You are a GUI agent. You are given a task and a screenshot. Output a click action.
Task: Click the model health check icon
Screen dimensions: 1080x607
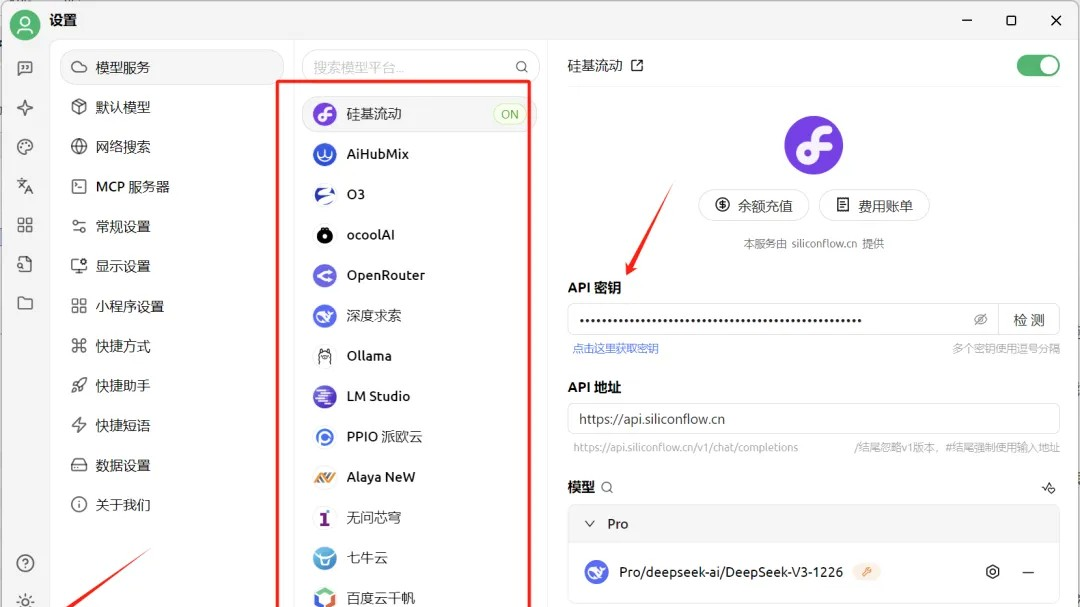[x=1048, y=488]
